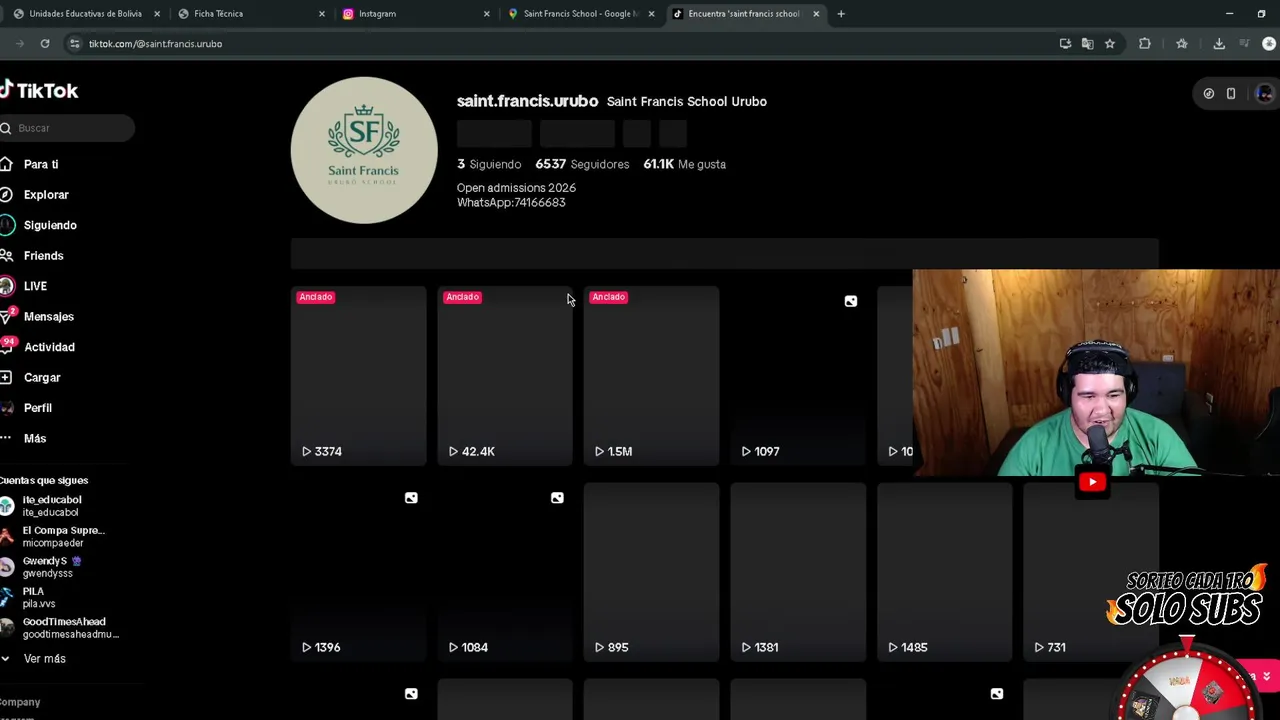This screenshot has height=720, width=1280.
Task: Click the phone app icon top right
Action: coord(1231,94)
